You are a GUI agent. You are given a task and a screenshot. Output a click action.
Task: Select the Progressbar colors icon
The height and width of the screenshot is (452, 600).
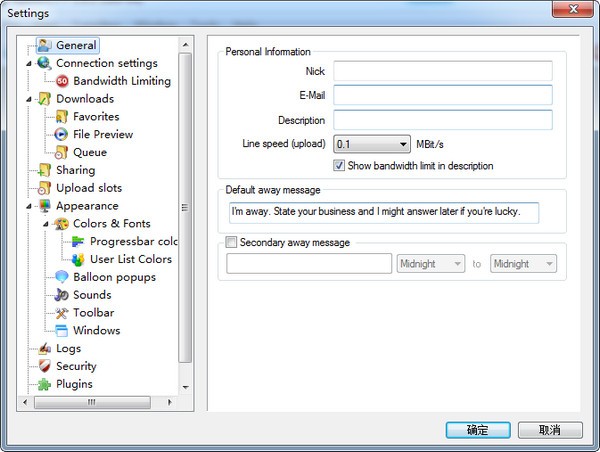click(78, 241)
